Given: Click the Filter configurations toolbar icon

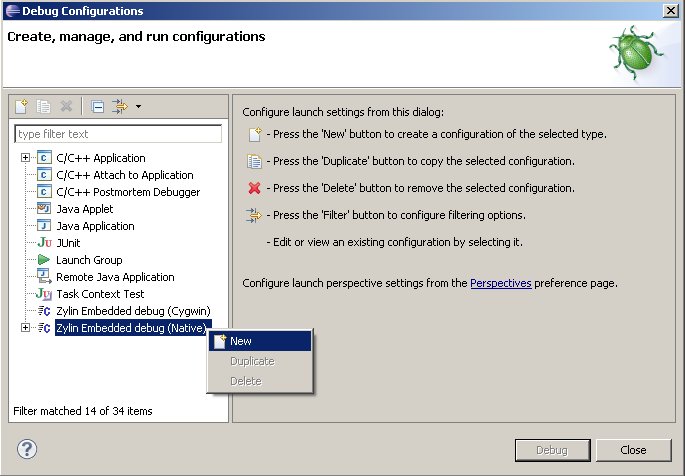Looking at the screenshot, I should point(120,106).
